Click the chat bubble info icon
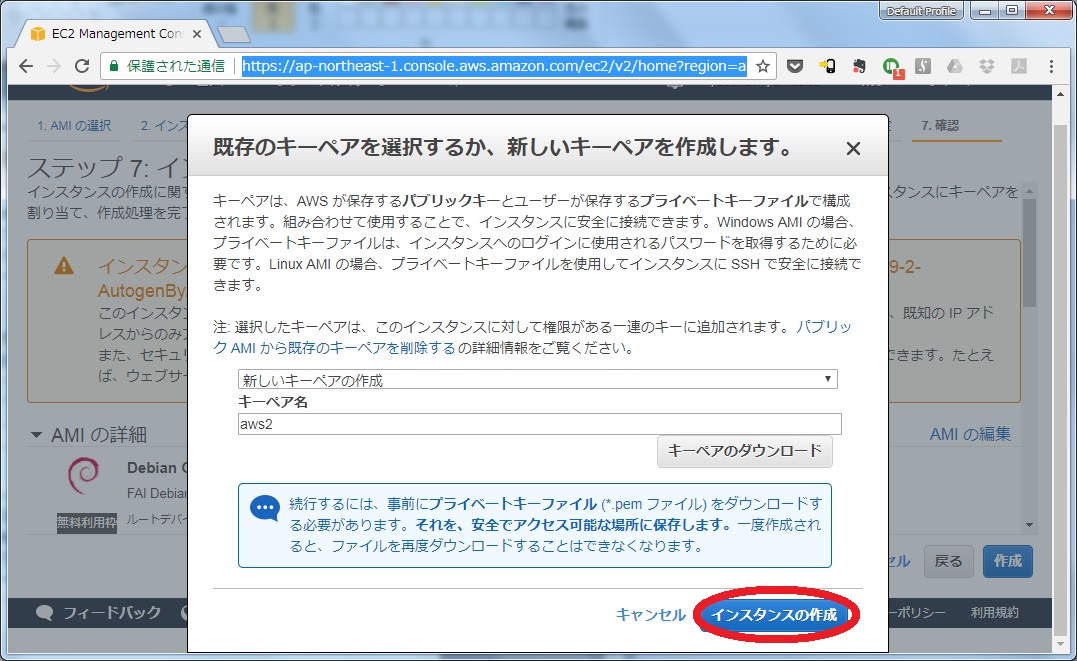The height and width of the screenshot is (661, 1077). [x=264, y=509]
